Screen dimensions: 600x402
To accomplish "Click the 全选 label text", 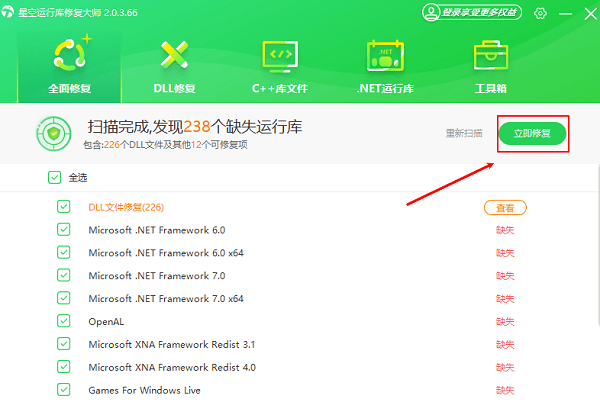I will pos(78,177).
